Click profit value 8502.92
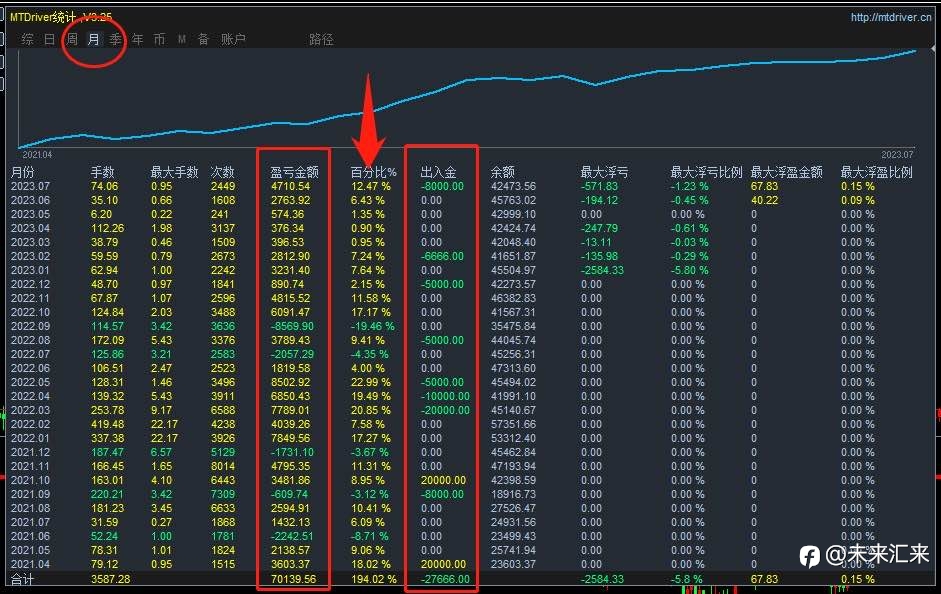The image size is (941, 594). (x=290, y=382)
